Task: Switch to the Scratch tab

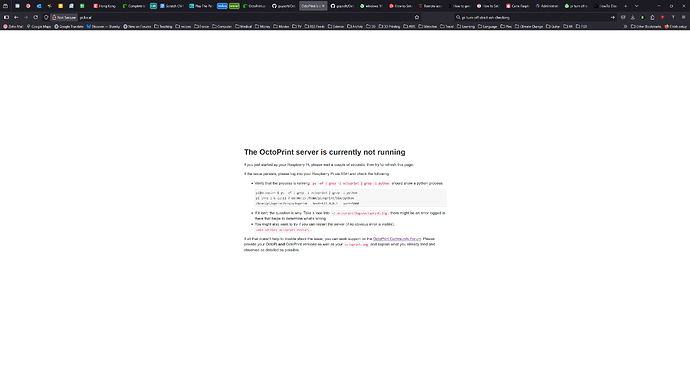Action: pyautogui.click(x=172, y=6)
